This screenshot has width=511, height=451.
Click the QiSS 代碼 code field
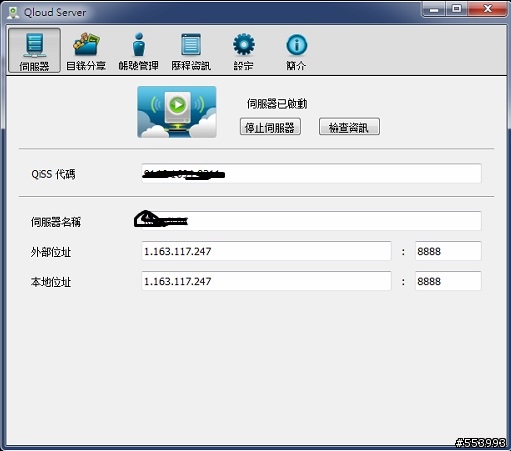point(311,173)
